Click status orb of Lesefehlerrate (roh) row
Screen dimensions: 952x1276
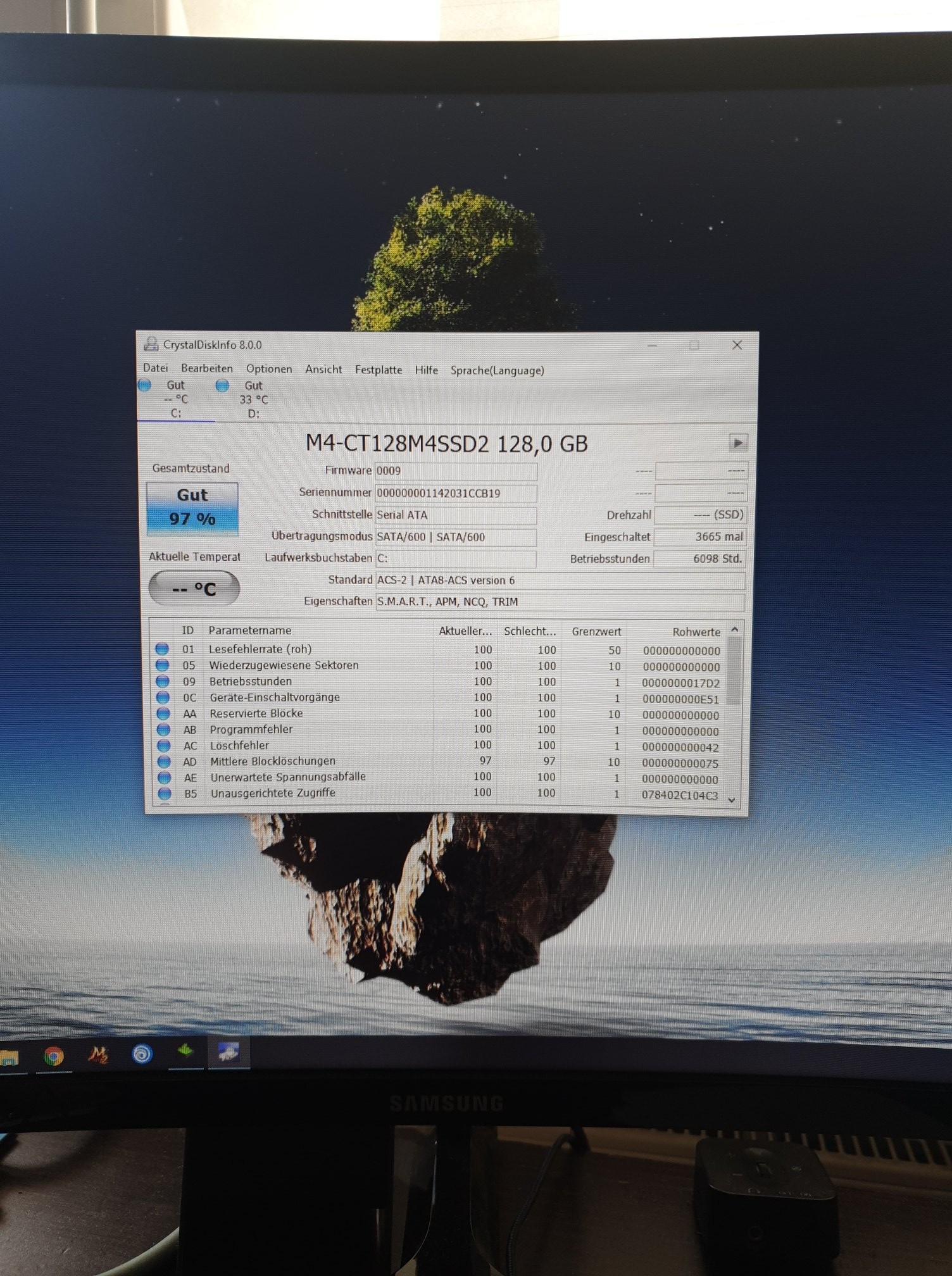pos(162,649)
